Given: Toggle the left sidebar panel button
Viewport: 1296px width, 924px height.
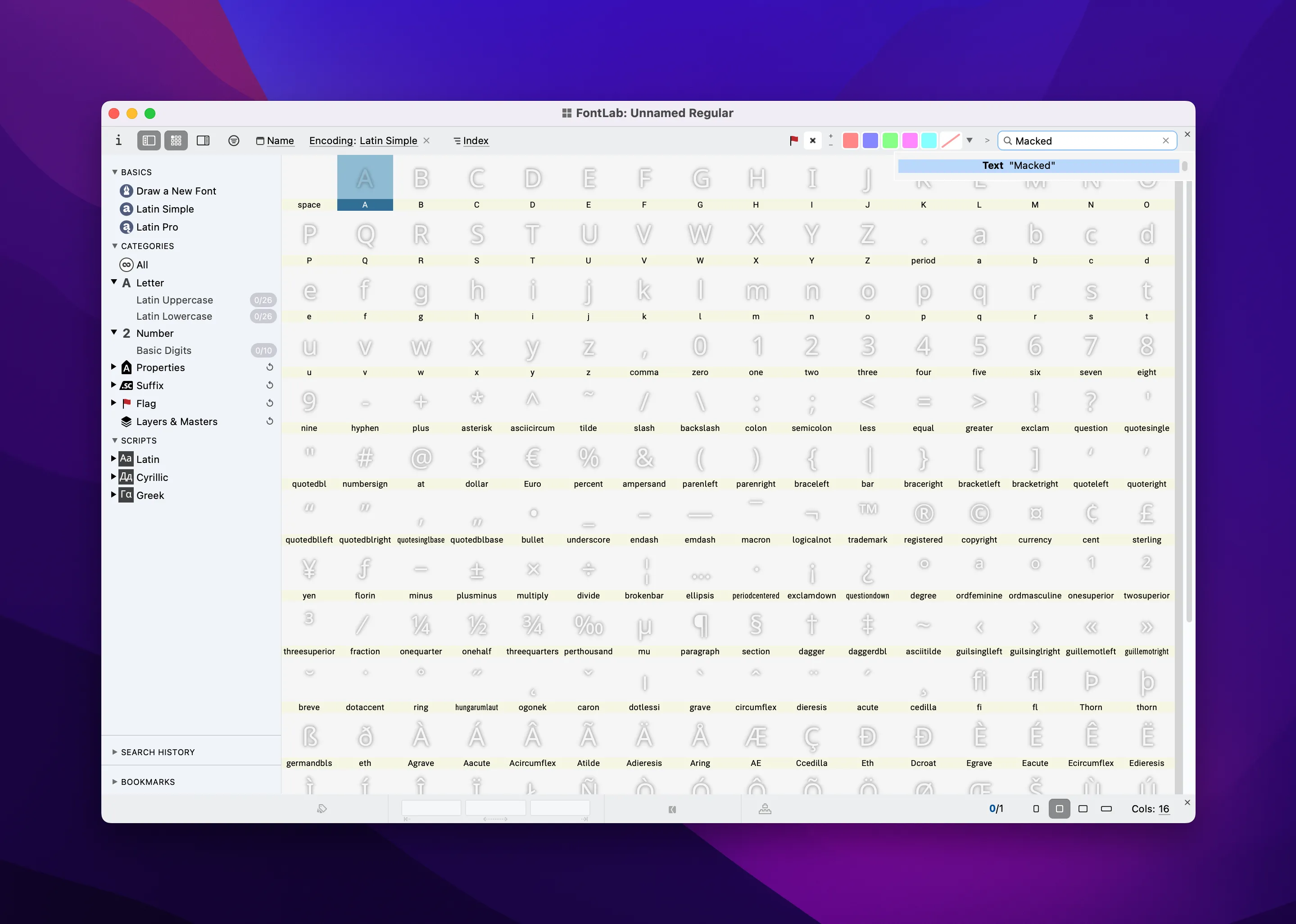Looking at the screenshot, I should (x=149, y=140).
